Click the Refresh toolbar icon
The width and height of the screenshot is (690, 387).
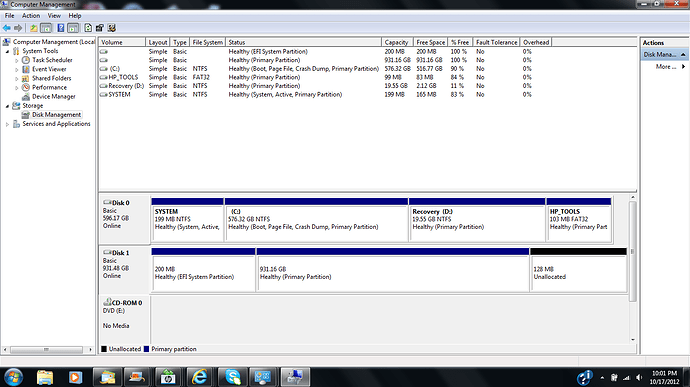(88, 28)
